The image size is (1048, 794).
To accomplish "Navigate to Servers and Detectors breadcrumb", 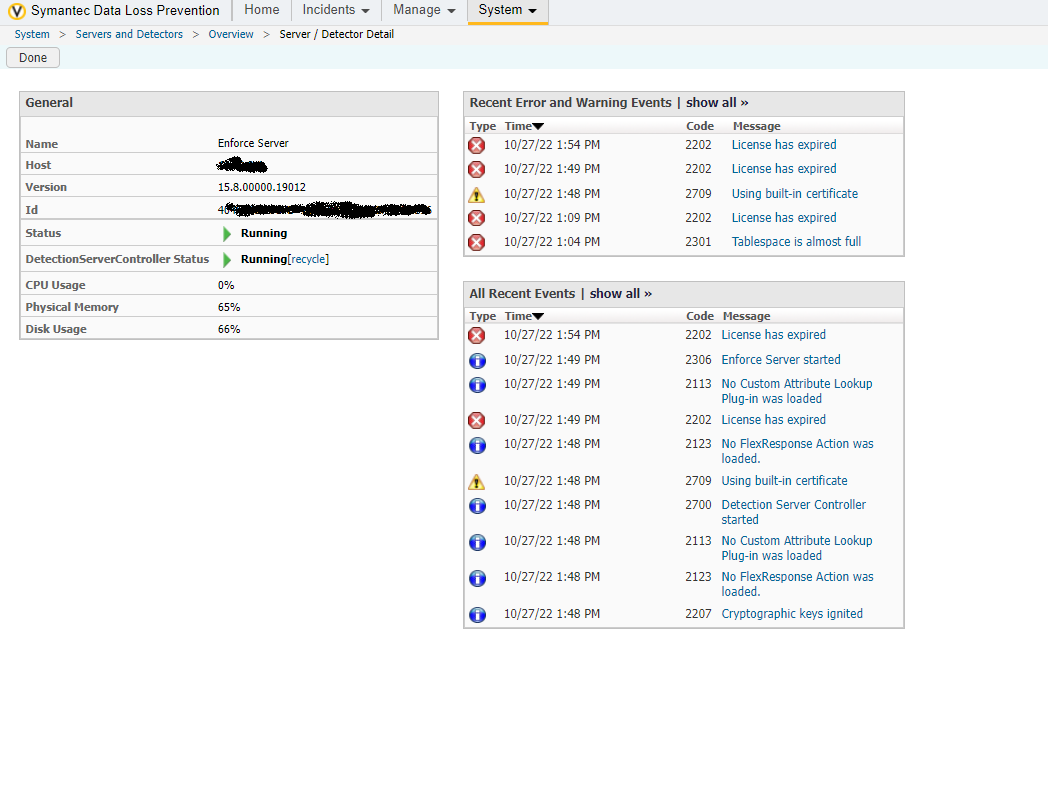I will point(129,34).
